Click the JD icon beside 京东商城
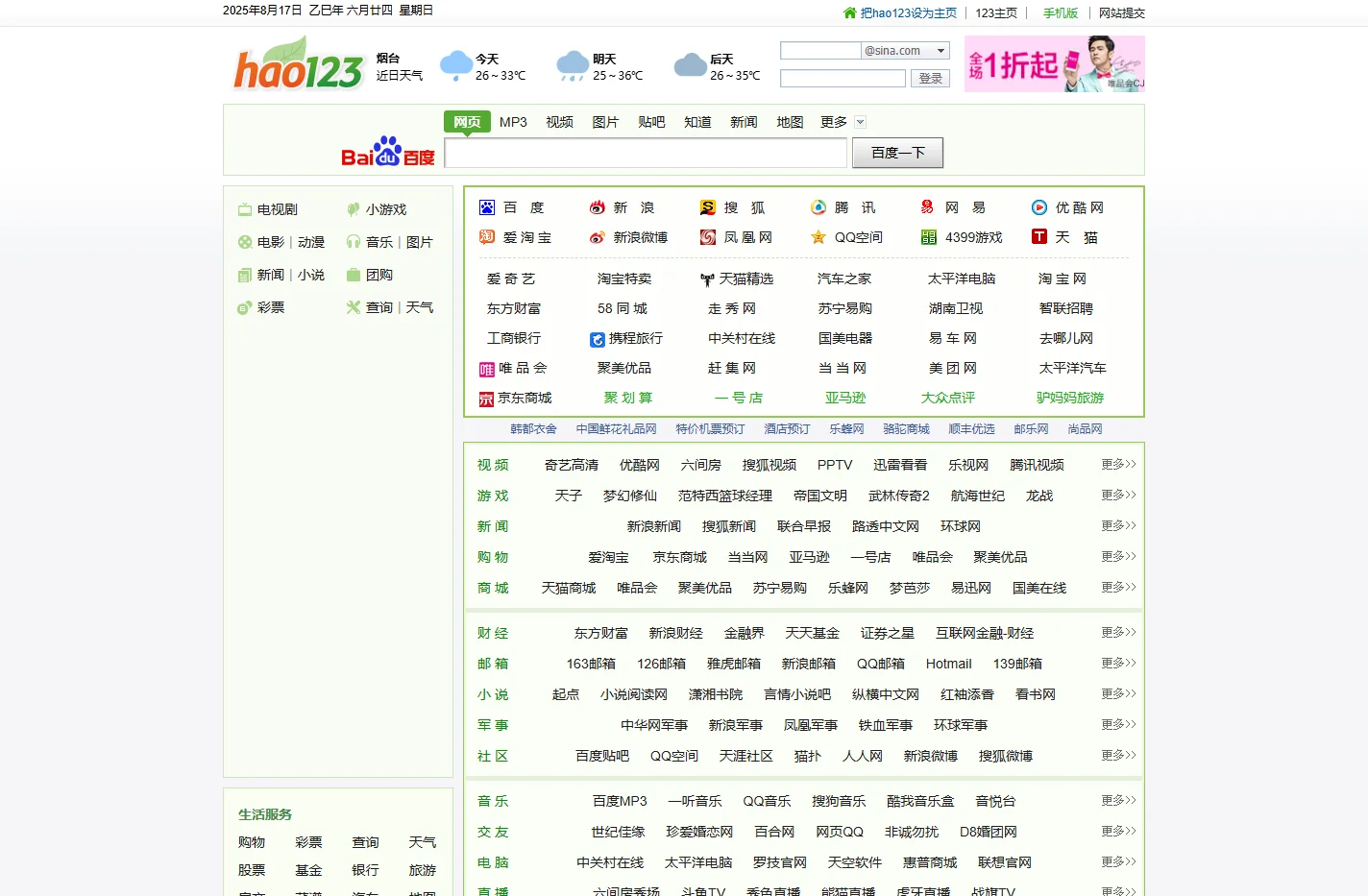The height and width of the screenshot is (896, 1368). [487, 399]
